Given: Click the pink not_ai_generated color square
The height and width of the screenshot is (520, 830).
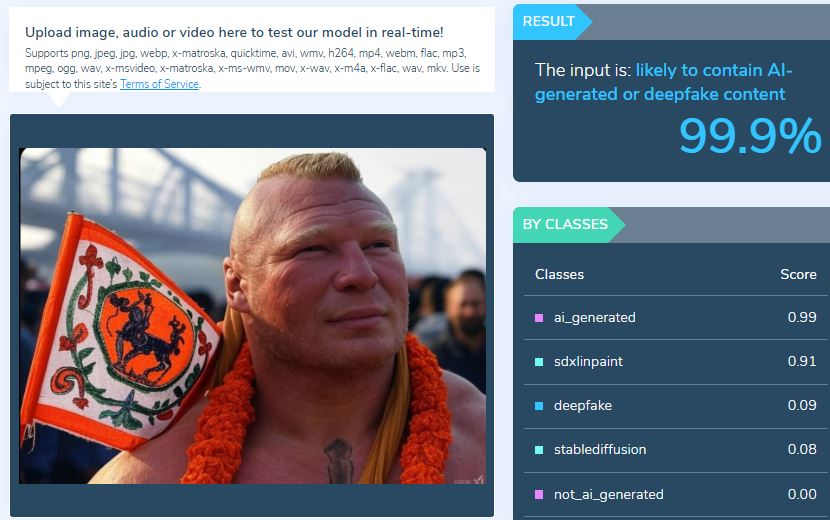Looking at the screenshot, I should (539, 494).
